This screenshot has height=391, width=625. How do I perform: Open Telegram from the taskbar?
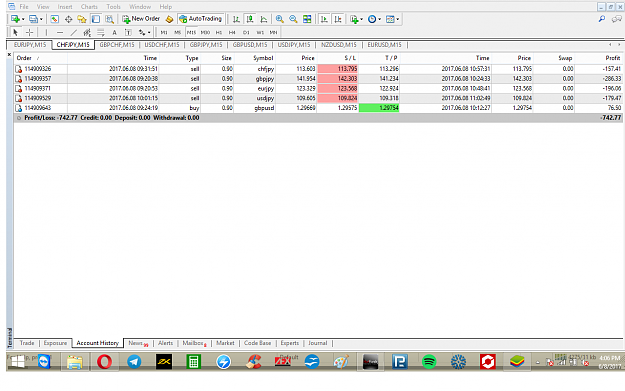pyautogui.click(x=134, y=362)
